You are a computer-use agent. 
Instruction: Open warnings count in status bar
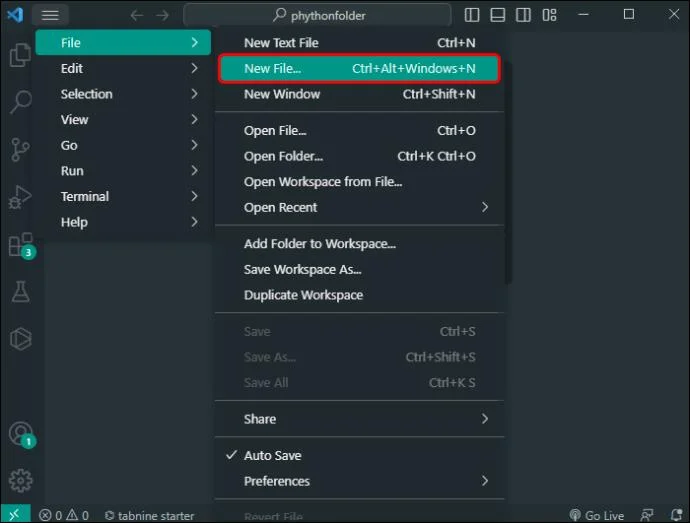pos(78,515)
